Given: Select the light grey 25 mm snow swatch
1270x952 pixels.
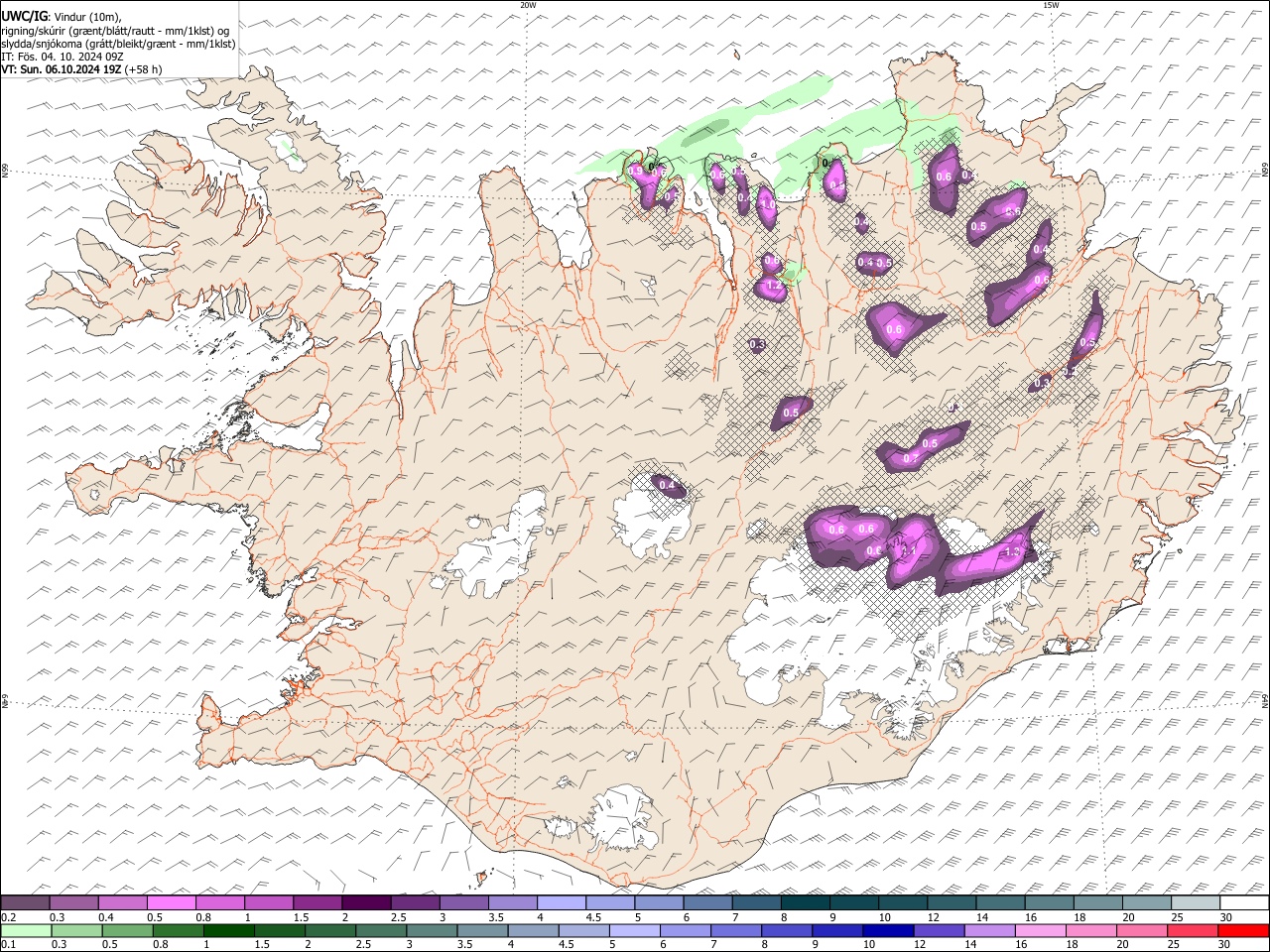Looking at the screenshot, I should [x=1196, y=902].
